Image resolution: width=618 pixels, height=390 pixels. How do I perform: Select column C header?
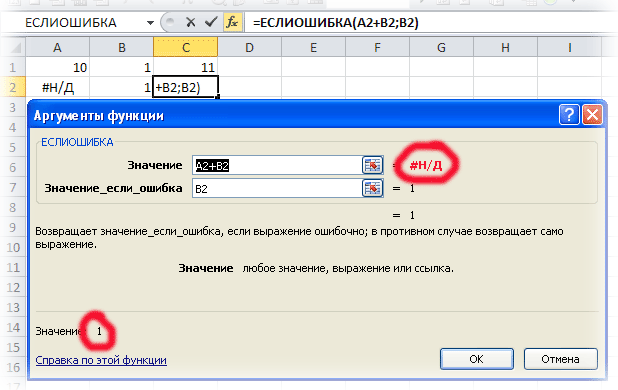[186, 48]
